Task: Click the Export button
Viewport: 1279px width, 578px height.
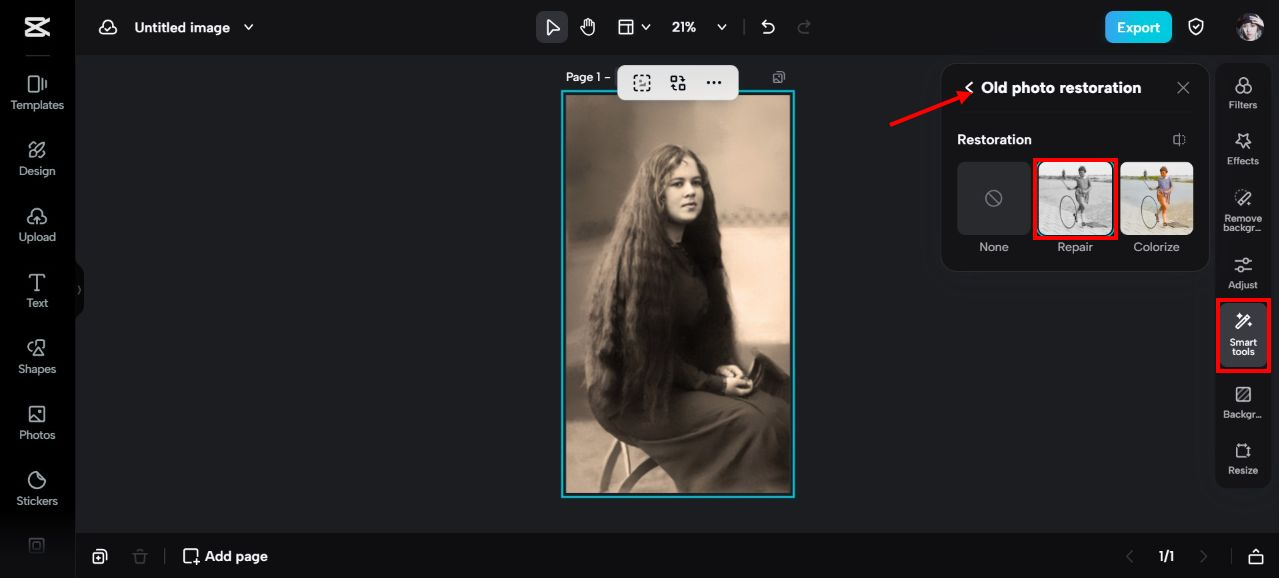Action: click(1138, 27)
